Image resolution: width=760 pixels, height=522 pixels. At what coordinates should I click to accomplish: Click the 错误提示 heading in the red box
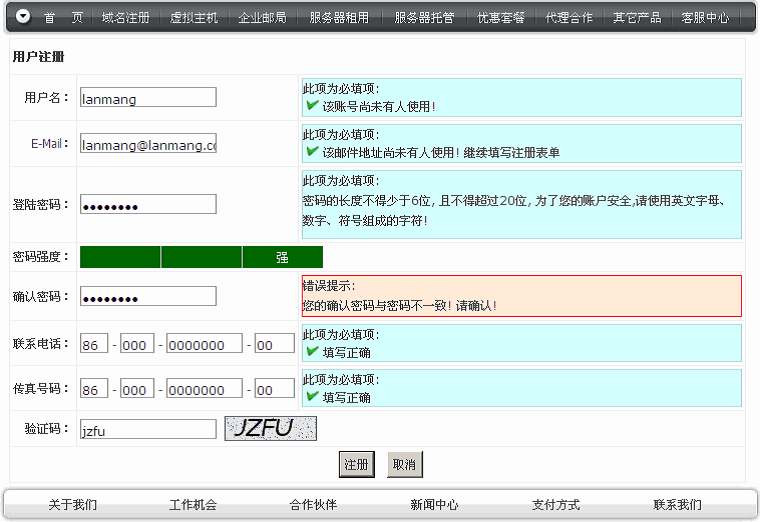[329, 286]
